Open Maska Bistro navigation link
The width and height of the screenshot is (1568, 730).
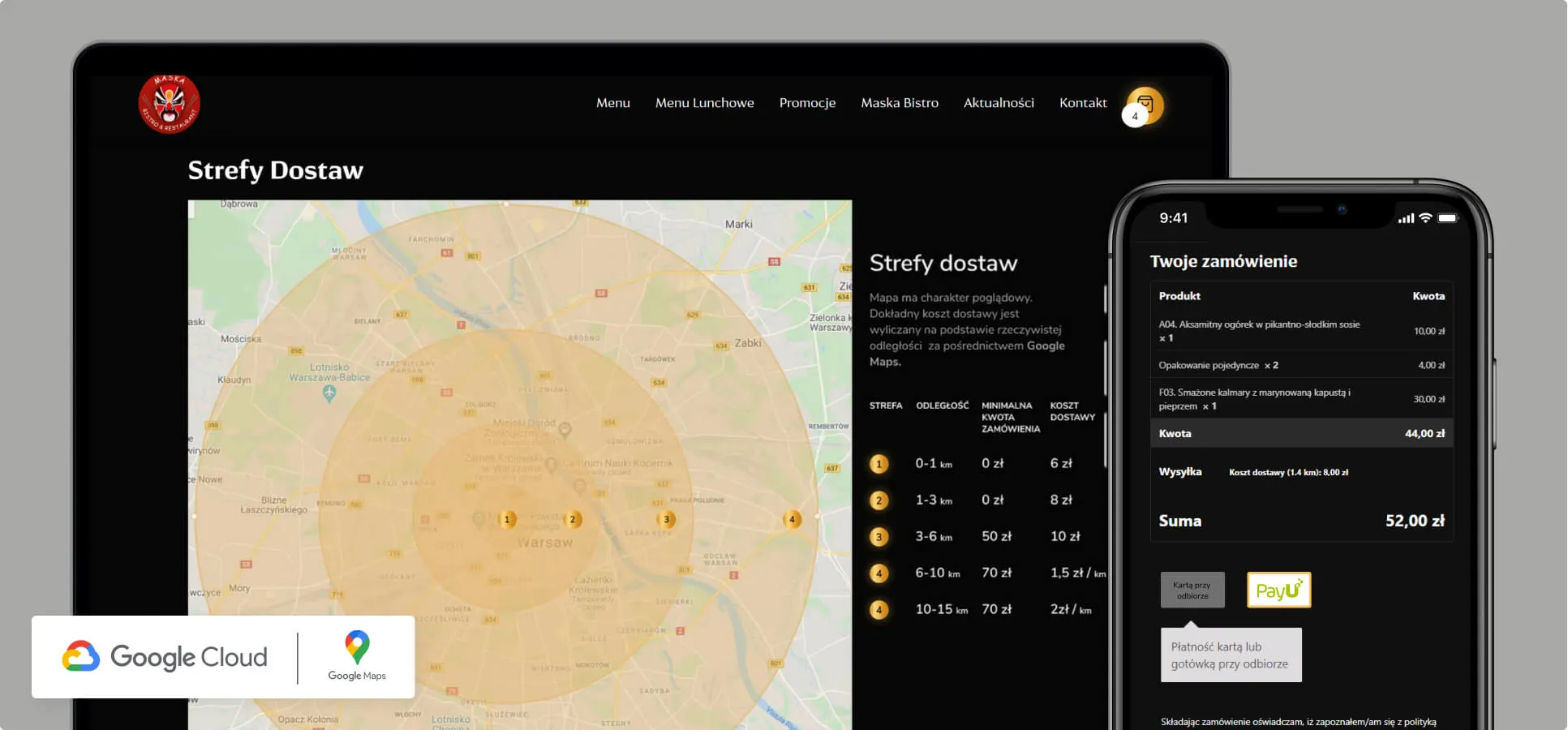tap(900, 103)
